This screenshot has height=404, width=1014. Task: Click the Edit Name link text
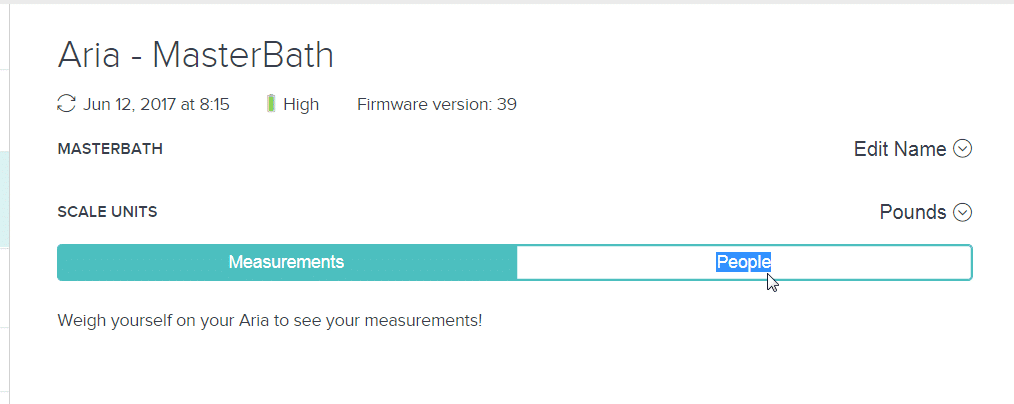899,149
